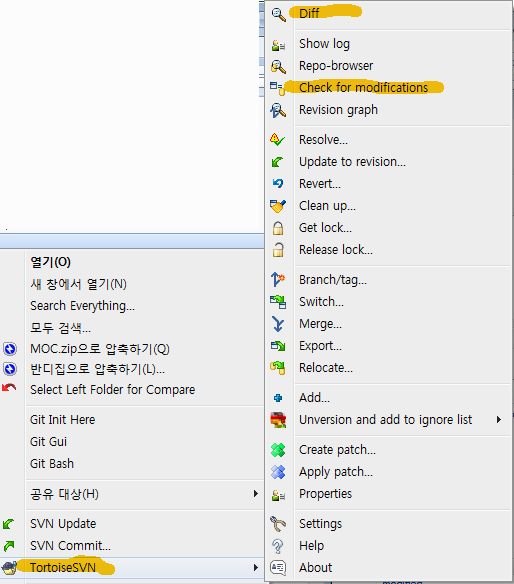Click the About icon
Viewport: 514px width, 584px height.
[278, 568]
